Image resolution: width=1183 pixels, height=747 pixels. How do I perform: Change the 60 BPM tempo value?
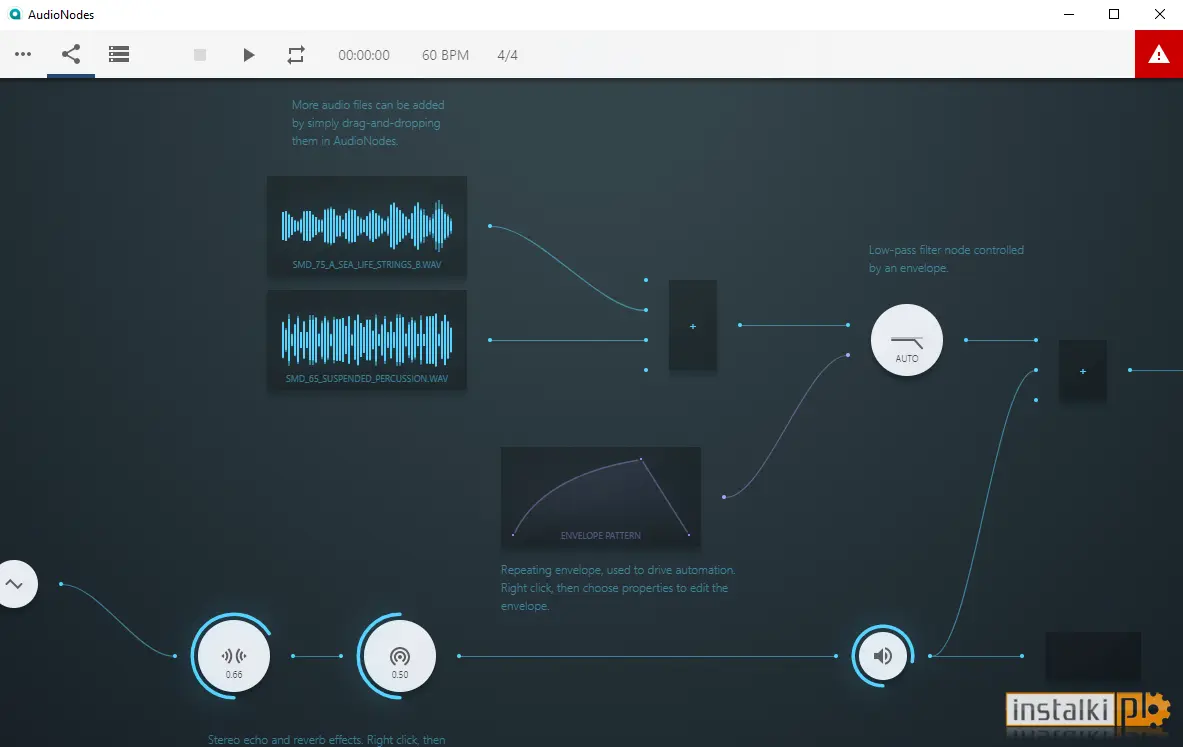coord(445,55)
